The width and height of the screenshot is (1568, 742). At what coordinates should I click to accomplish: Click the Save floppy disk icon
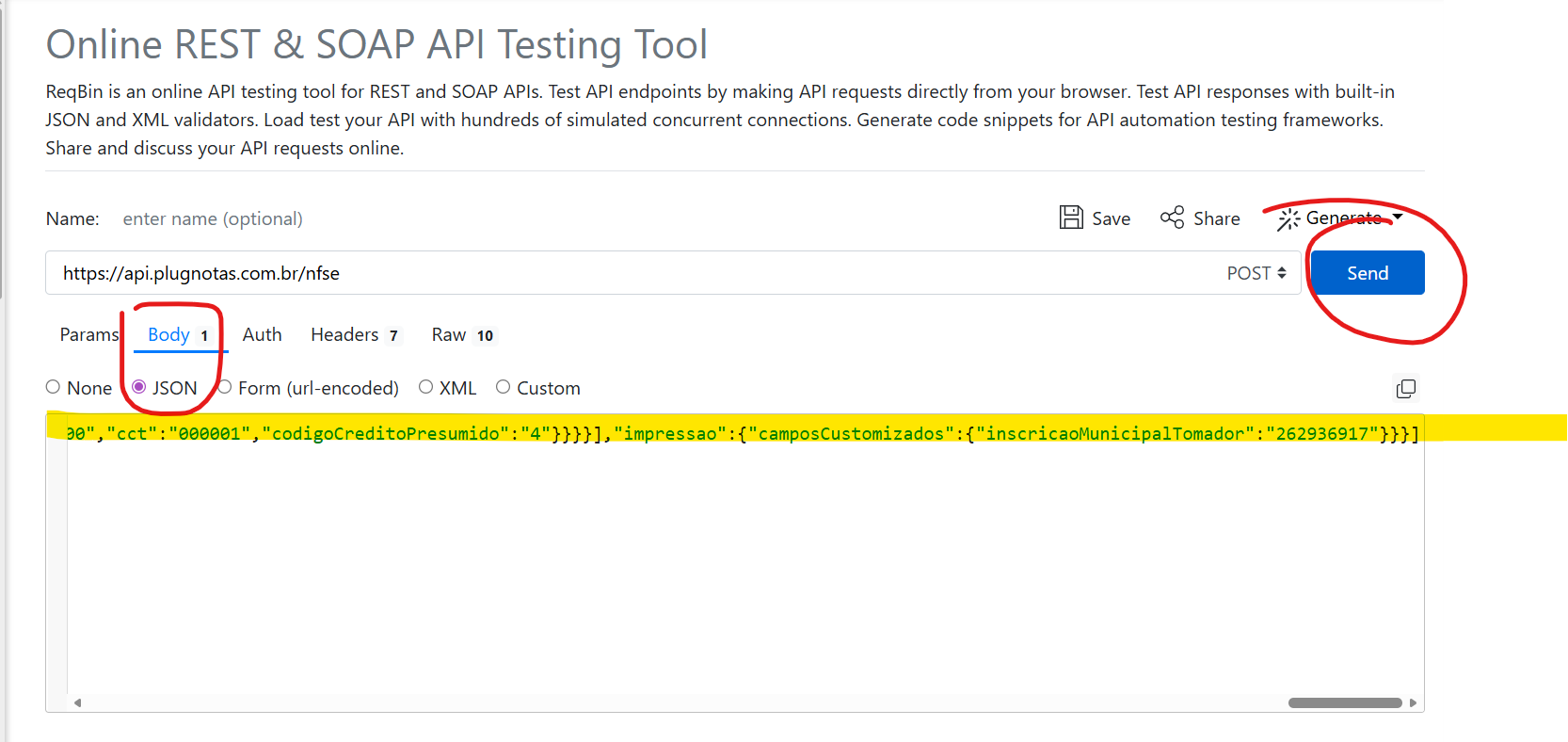pos(1071,218)
